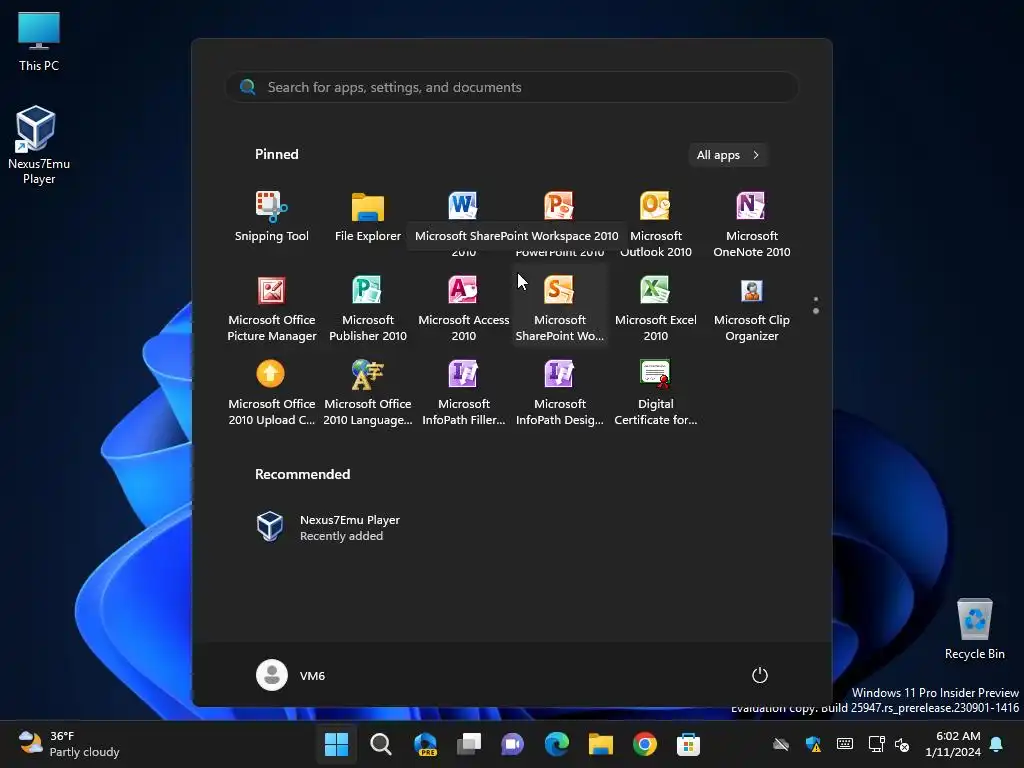Open Microsoft Edge Preview from taskbar

click(x=425, y=744)
